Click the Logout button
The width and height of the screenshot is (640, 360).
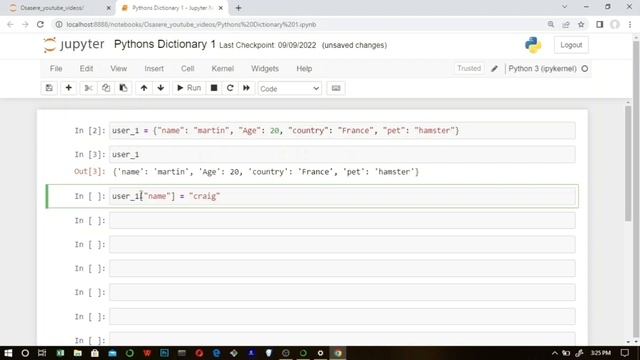pos(571,45)
